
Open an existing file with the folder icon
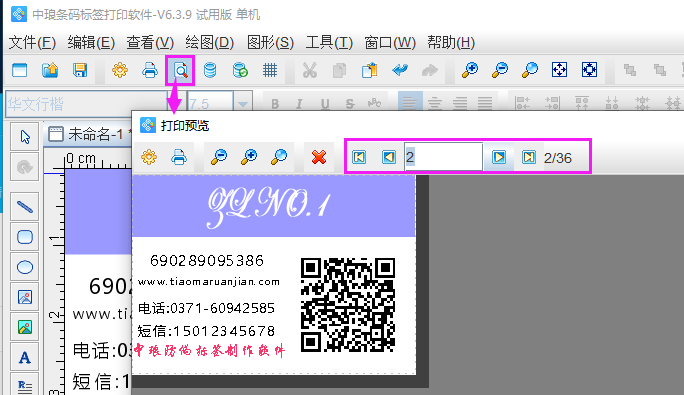tap(50, 70)
